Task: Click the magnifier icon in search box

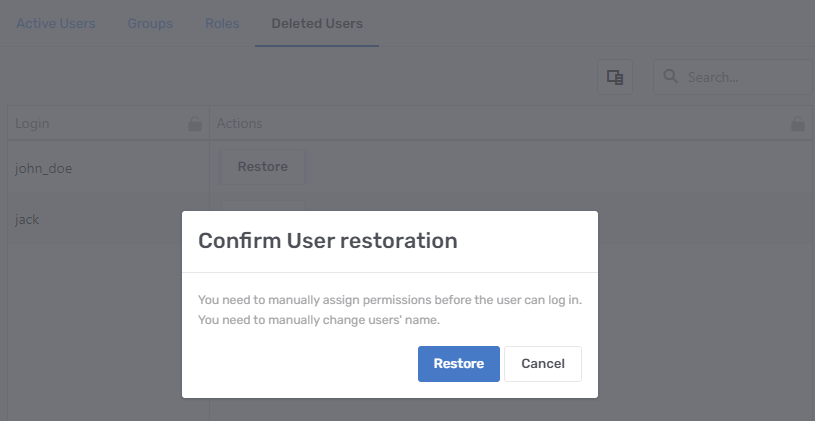Action: pyautogui.click(x=670, y=77)
